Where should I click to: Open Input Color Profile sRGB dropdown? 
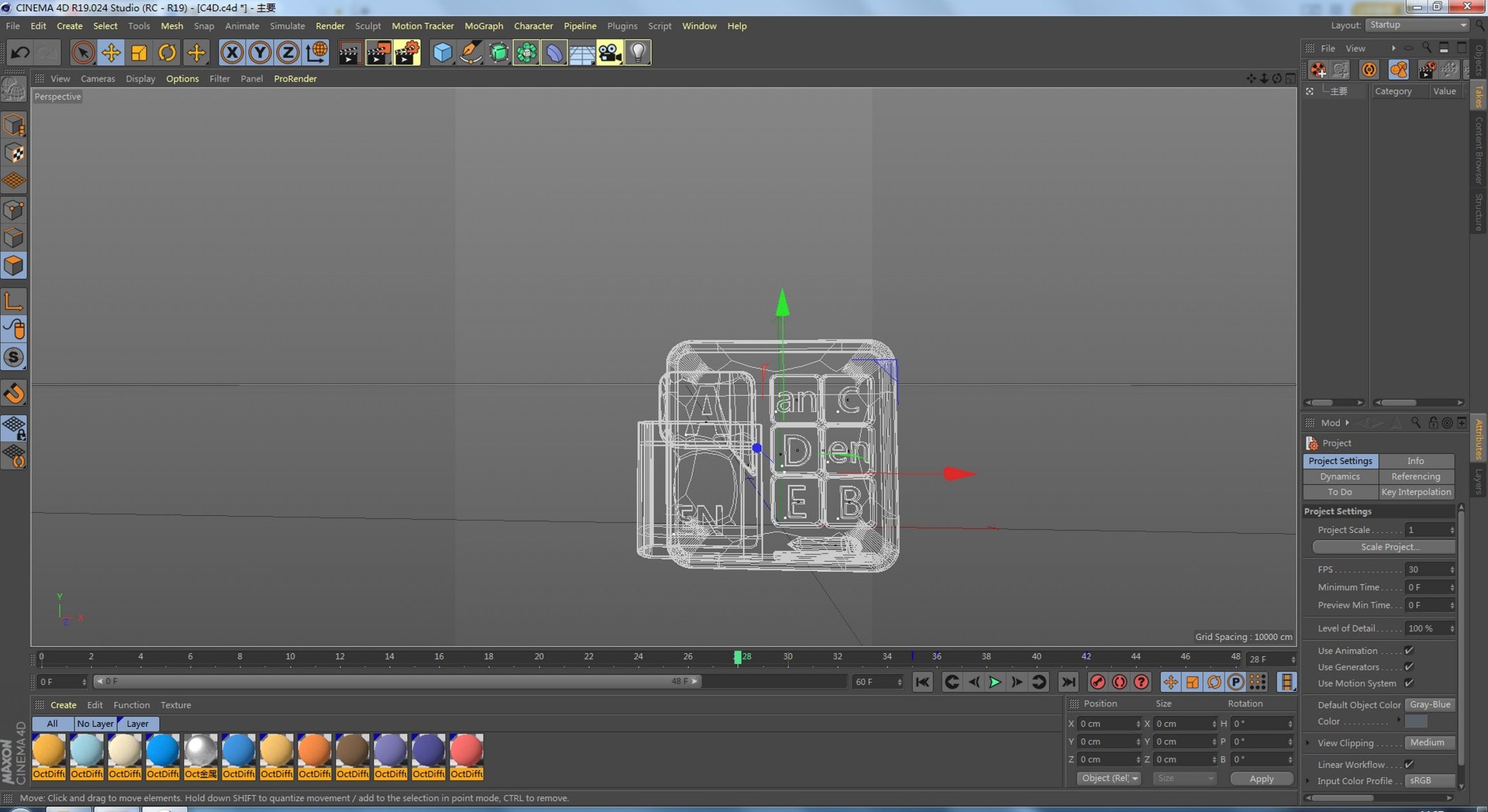[1431, 781]
